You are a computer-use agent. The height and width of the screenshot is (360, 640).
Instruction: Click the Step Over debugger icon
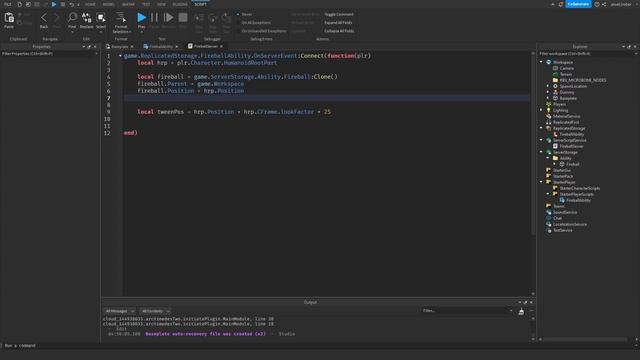213,18
